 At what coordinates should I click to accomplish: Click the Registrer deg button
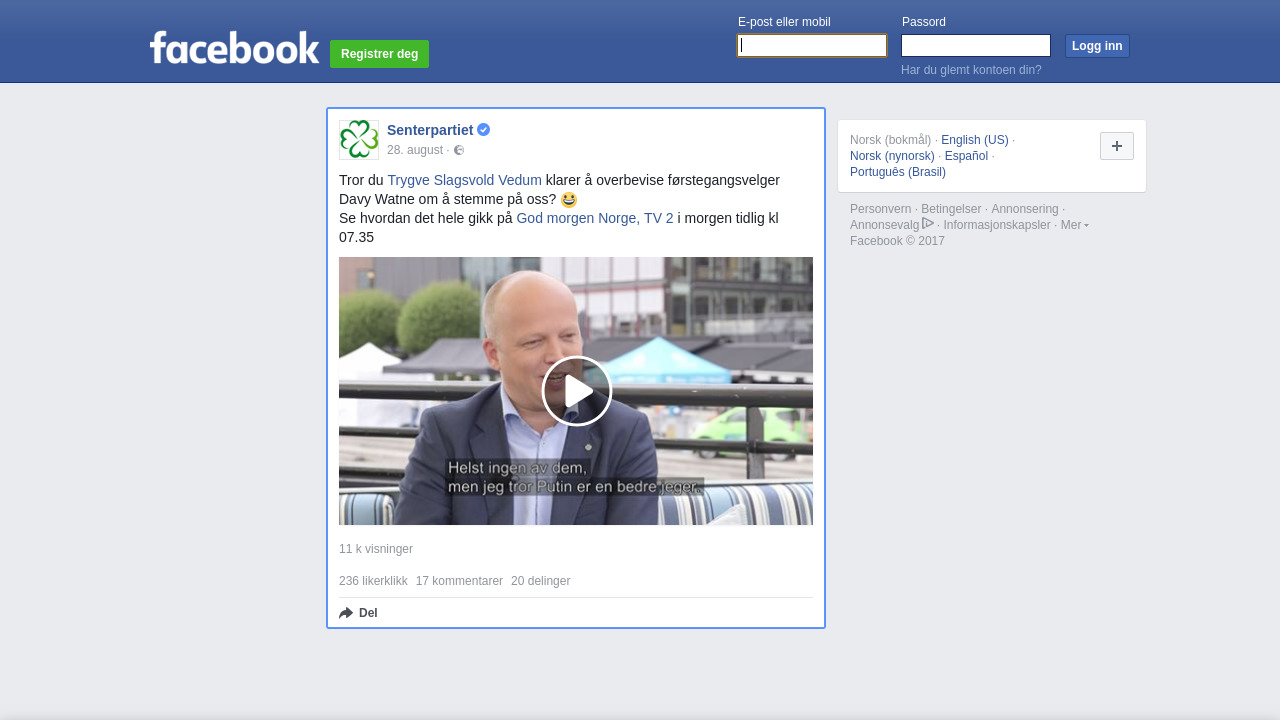(x=379, y=54)
